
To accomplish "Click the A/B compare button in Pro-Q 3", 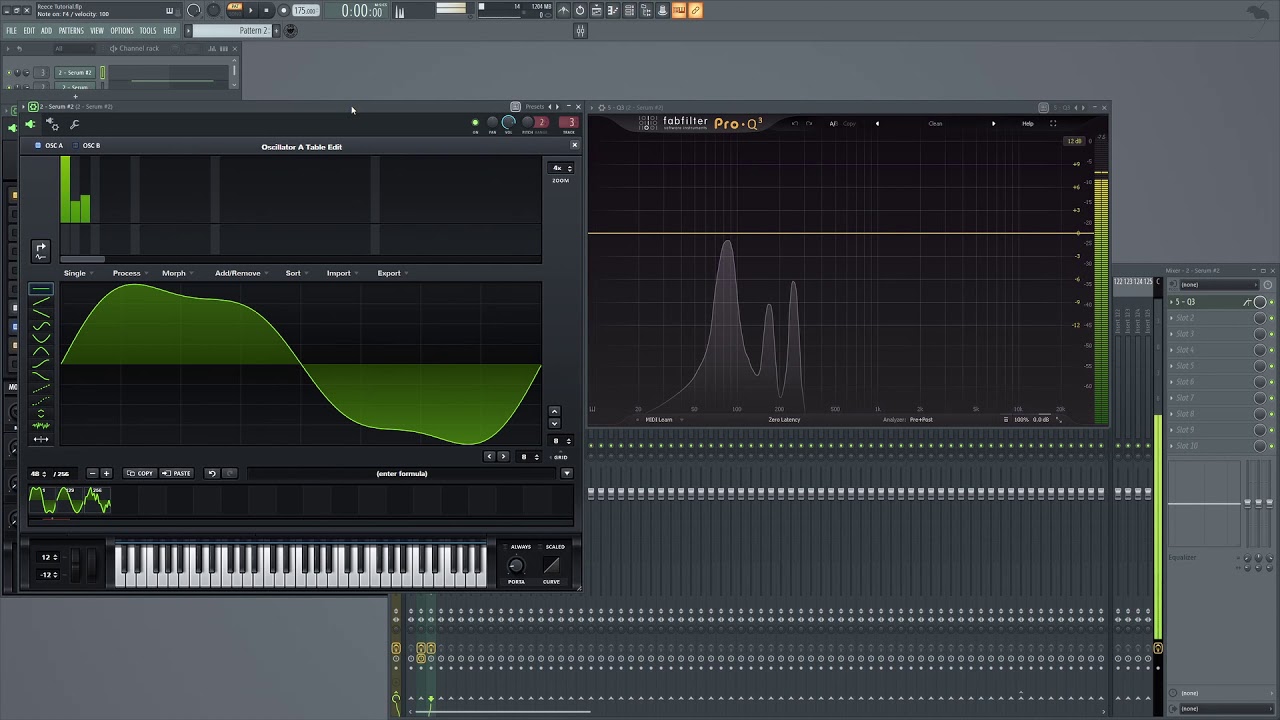I will point(833,124).
